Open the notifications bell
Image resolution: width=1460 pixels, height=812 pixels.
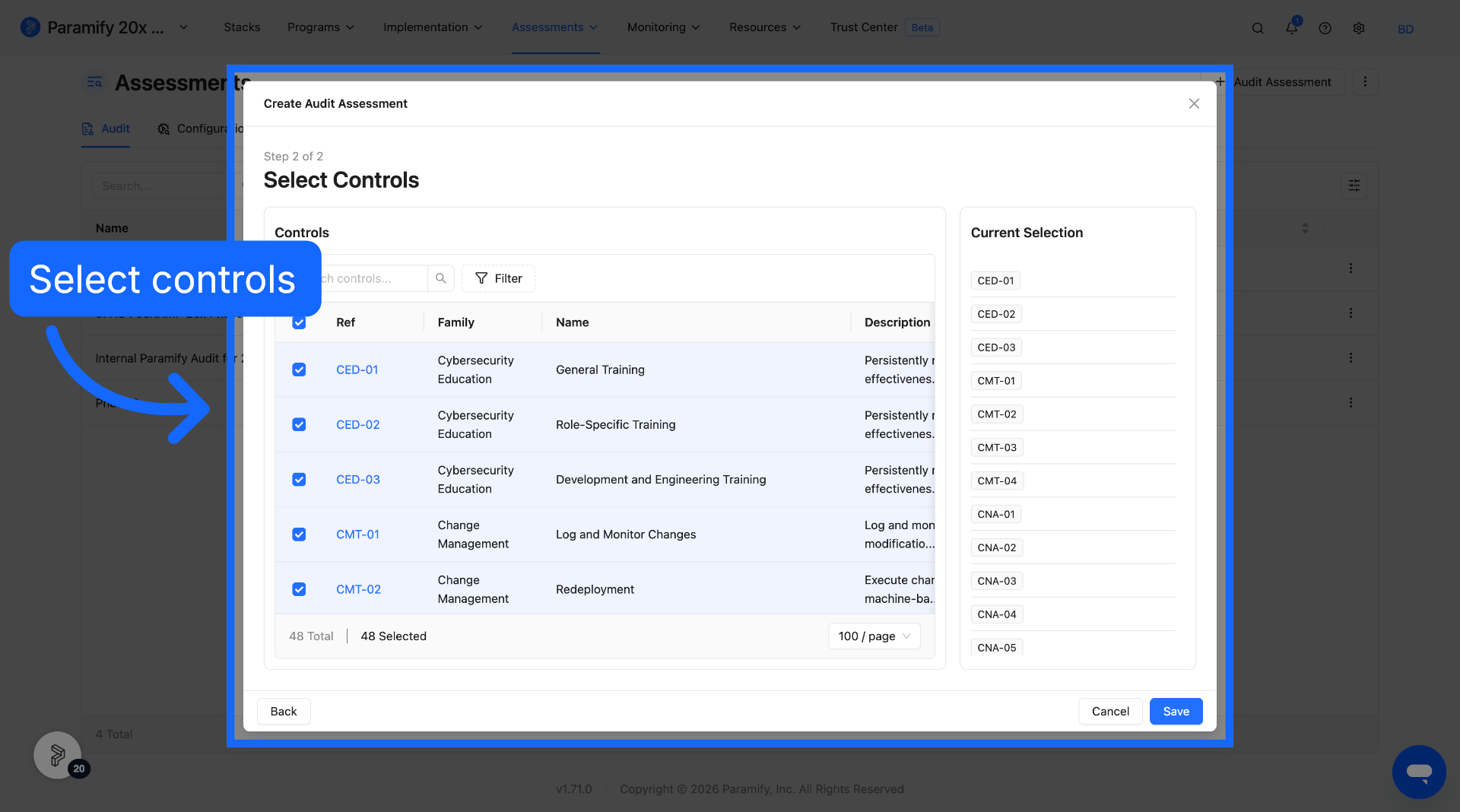tap(1292, 27)
